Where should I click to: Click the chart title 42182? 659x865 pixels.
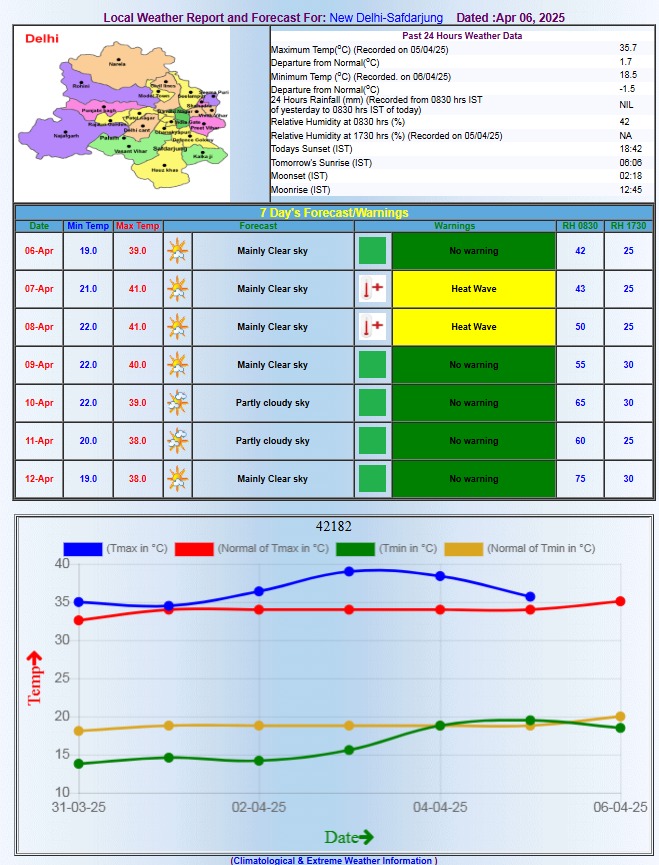pyautogui.click(x=334, y=526)
